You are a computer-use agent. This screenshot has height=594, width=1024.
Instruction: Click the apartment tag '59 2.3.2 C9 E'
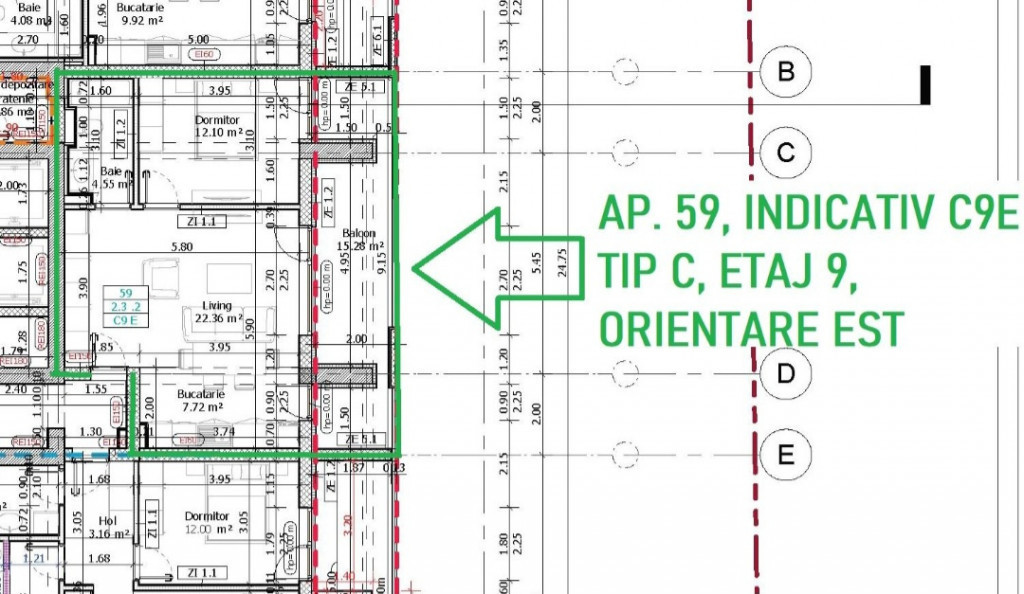point(125,307)
